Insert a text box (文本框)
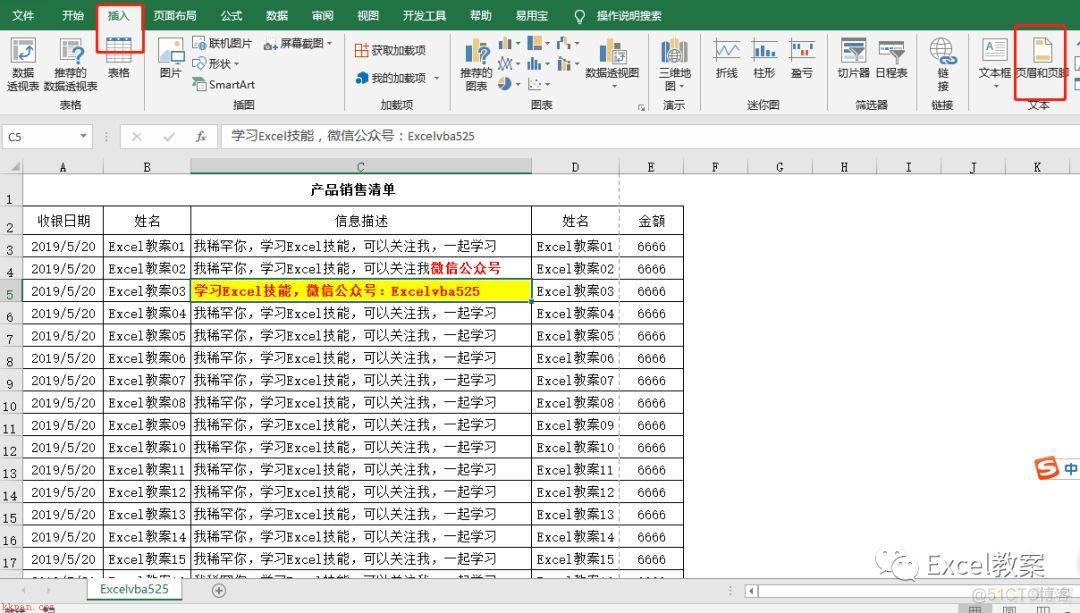 [995, 62]
